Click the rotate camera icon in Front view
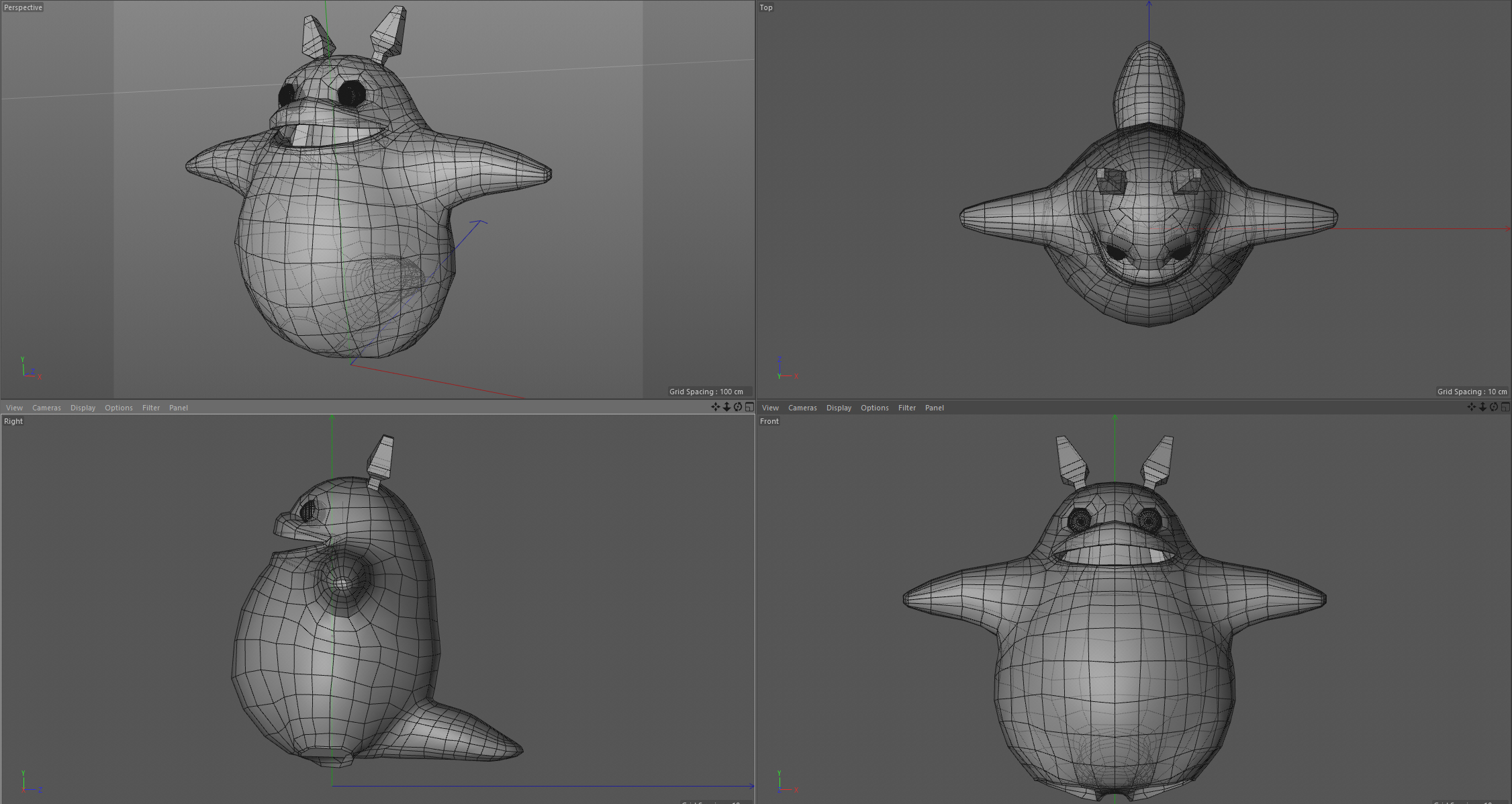Viewport: 1512px width, 804px height. pyautogui.click(x=1494, y=407)
